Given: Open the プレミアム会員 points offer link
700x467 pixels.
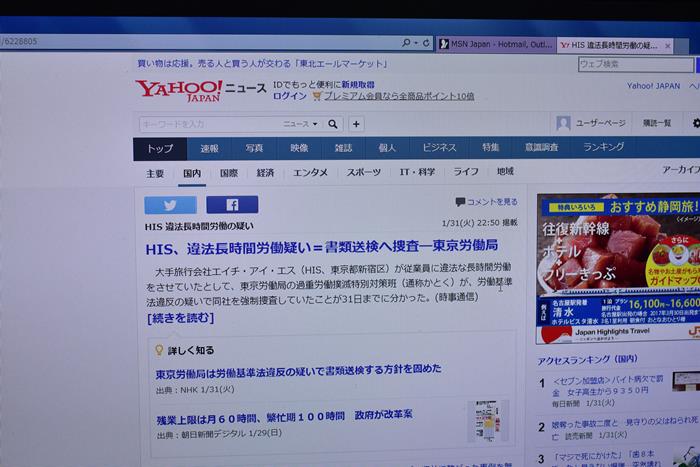Looking at the screenshot, I should (x=399, y=96).
